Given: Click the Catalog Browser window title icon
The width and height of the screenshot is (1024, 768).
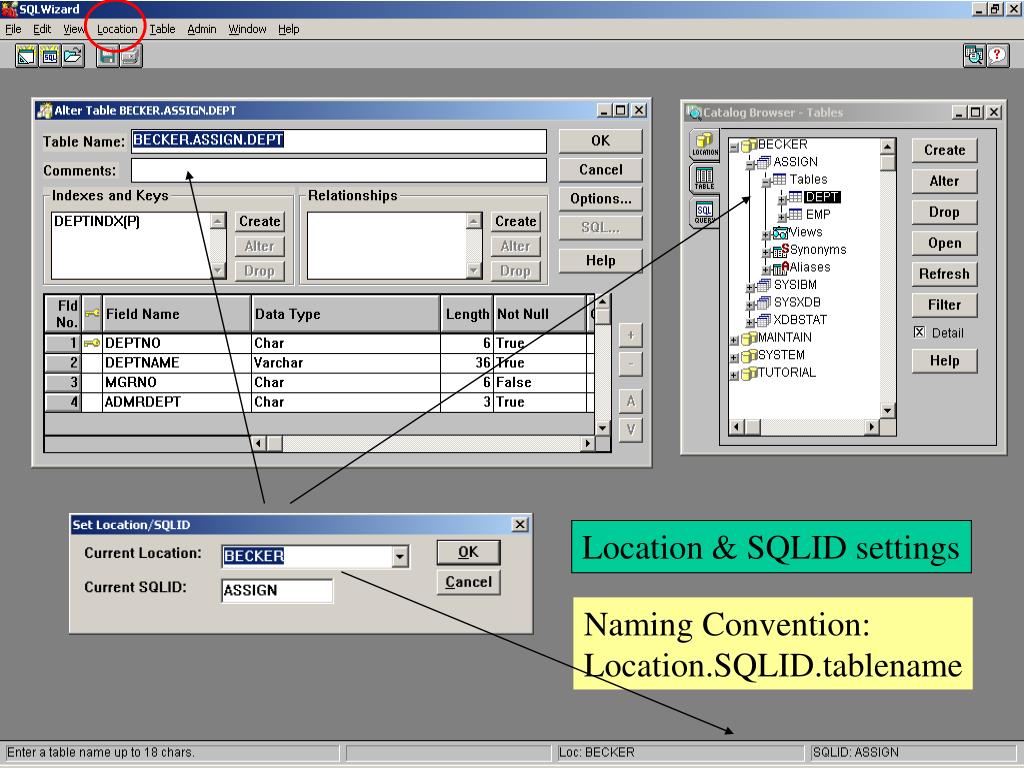Looking at the screenshot, I should pos(694,112).
